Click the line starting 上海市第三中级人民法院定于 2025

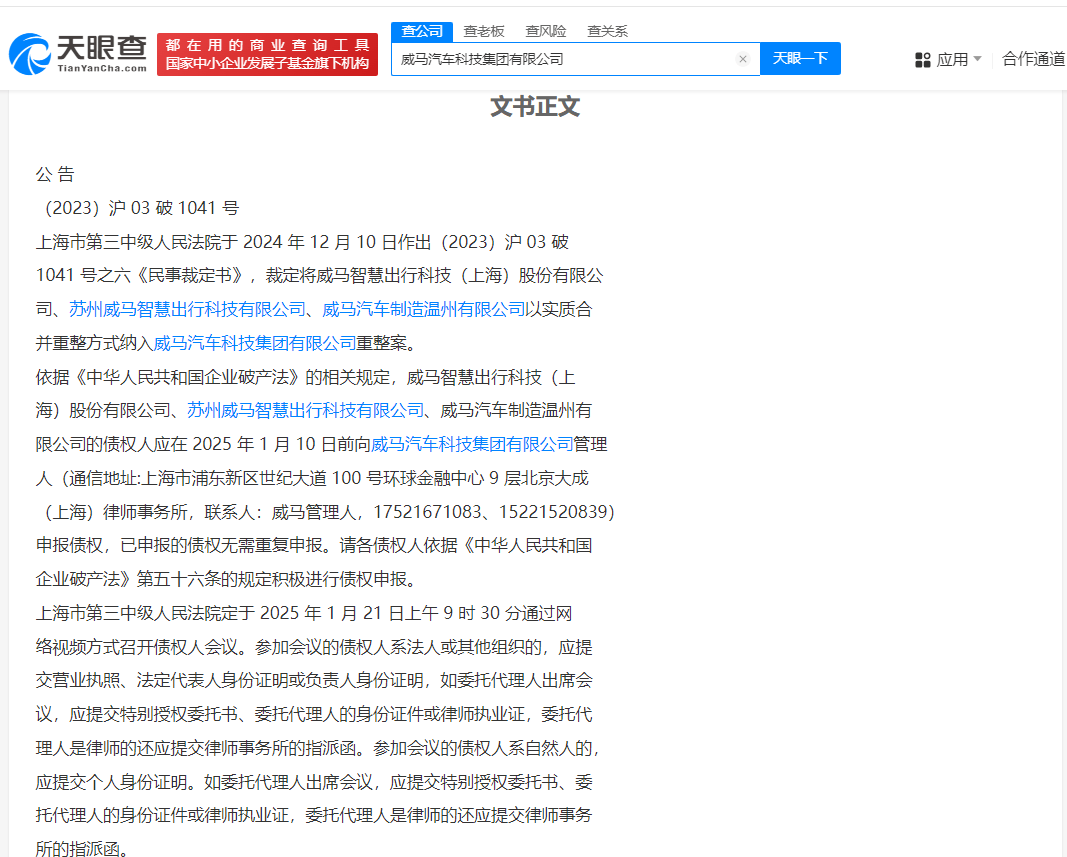tap(303, 613)
